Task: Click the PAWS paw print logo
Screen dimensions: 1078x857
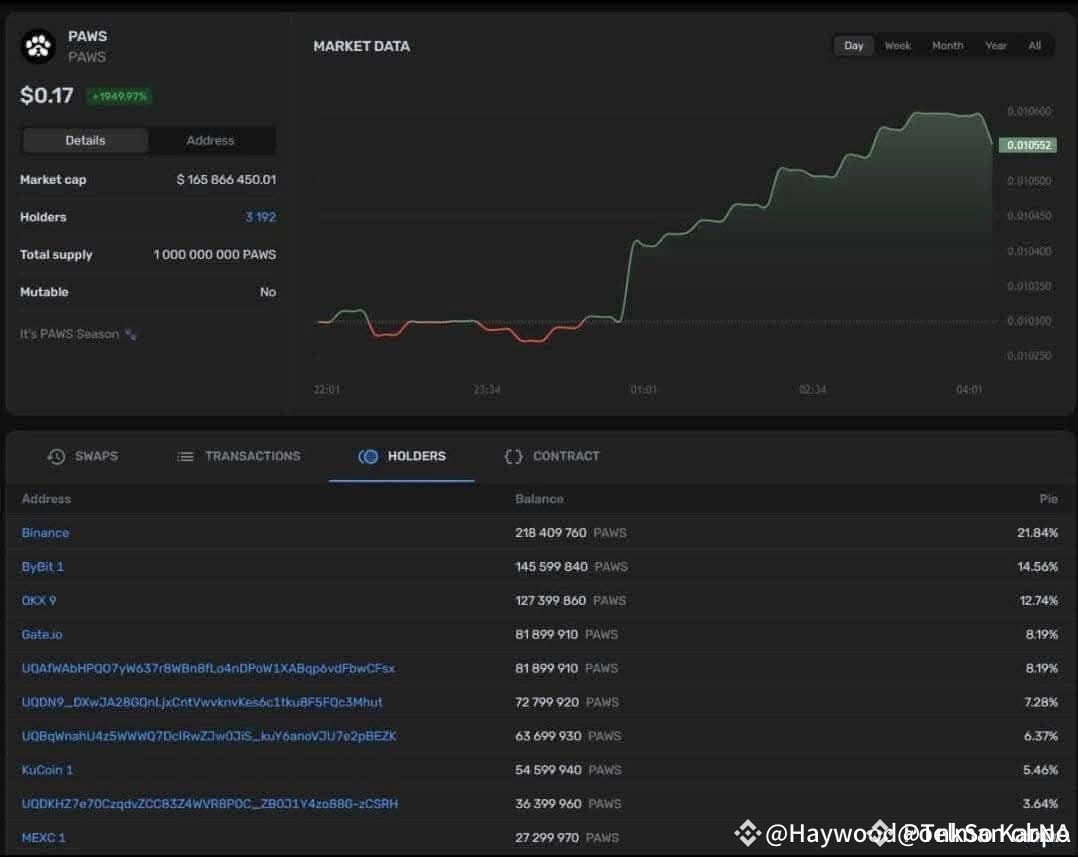Action: pyautogui.click(x=37, y=46)
